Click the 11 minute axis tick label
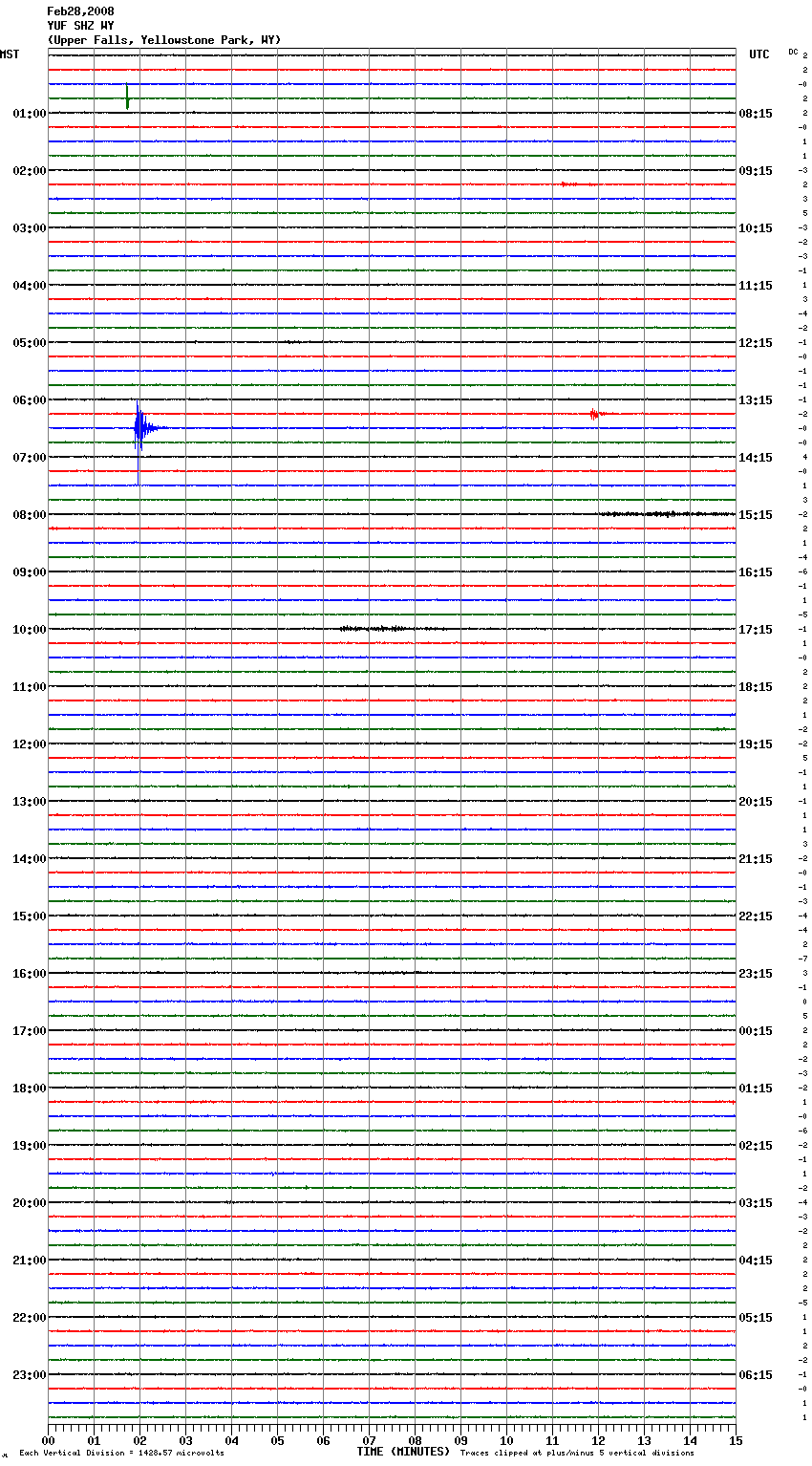Image resolution: width=812 pixels, height=1466 pixels. (552, 1440)
